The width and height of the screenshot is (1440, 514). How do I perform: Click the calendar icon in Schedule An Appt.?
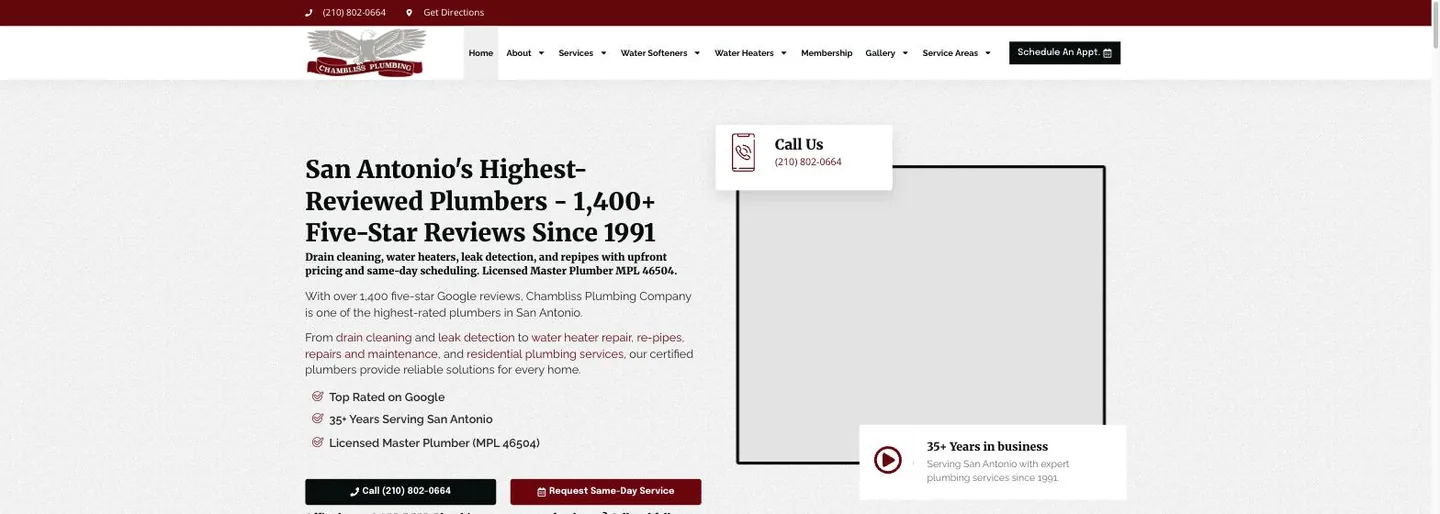click(x=1107, y=53)
